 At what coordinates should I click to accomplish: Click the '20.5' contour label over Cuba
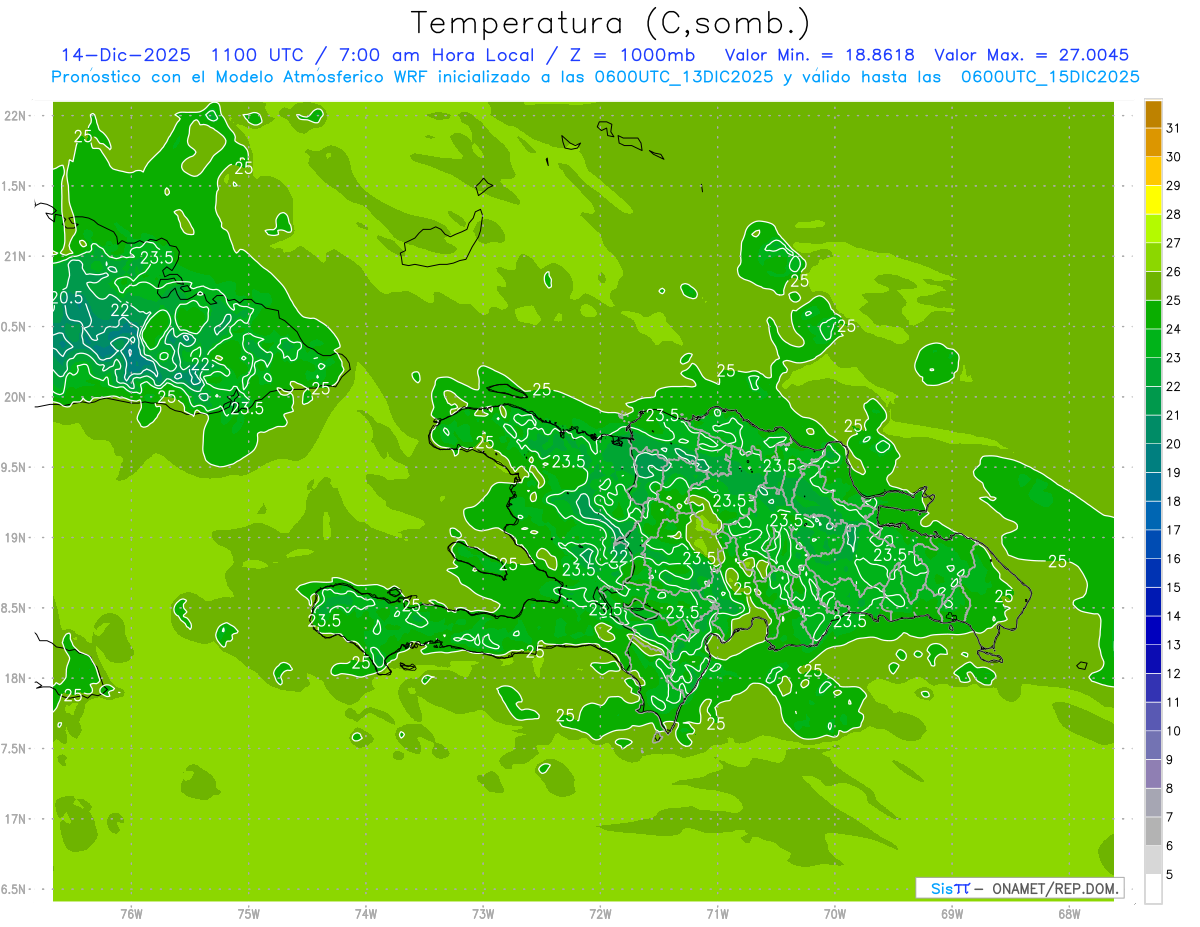67,297
